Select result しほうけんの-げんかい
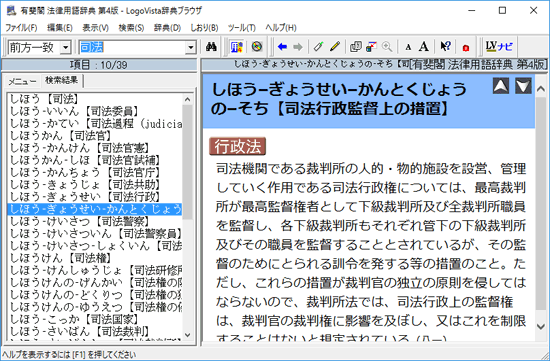This screenshot has width=550, height=361. point(95,282)
